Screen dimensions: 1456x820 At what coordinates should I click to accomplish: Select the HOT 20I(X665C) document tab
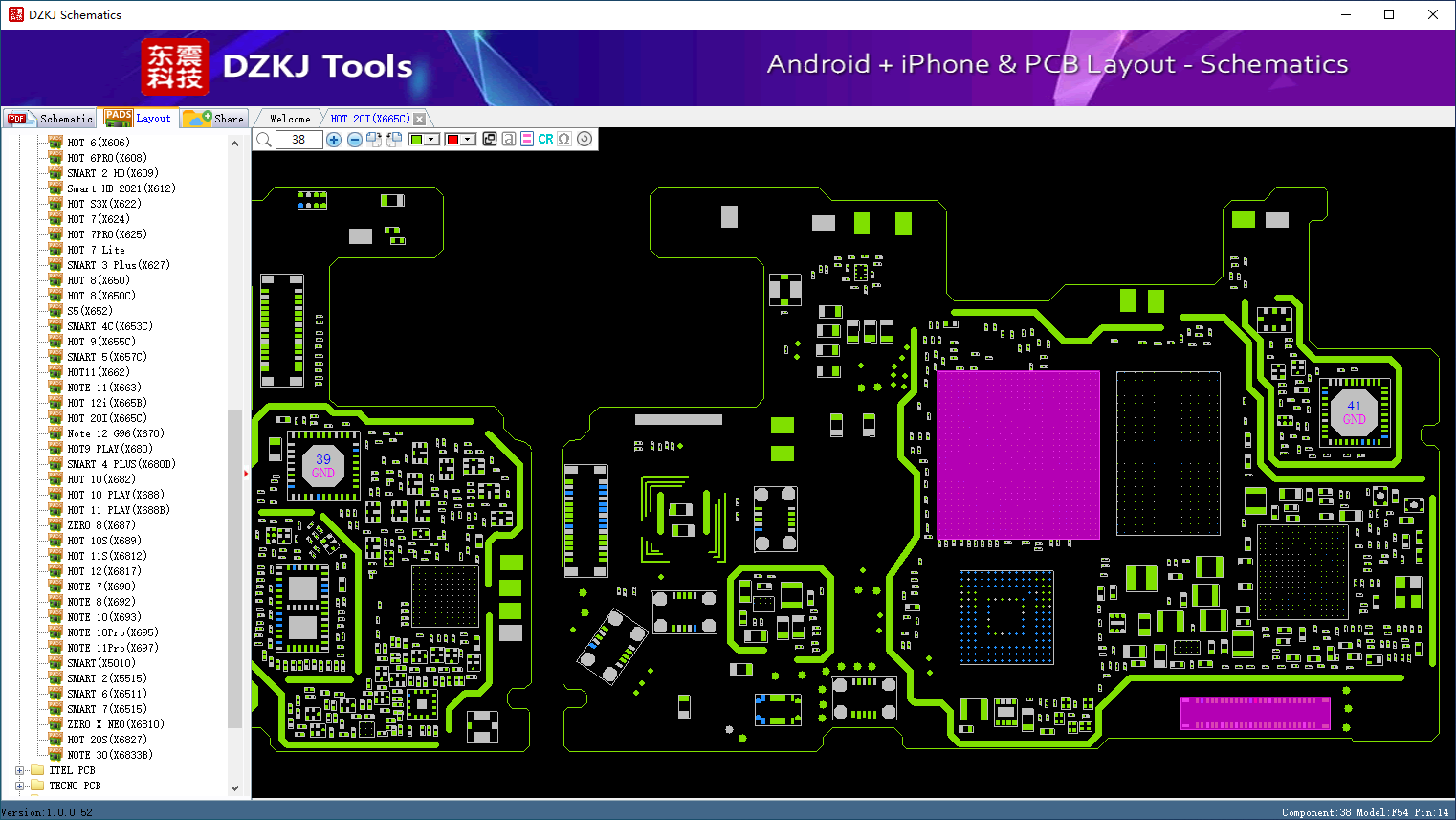point(370,119)
